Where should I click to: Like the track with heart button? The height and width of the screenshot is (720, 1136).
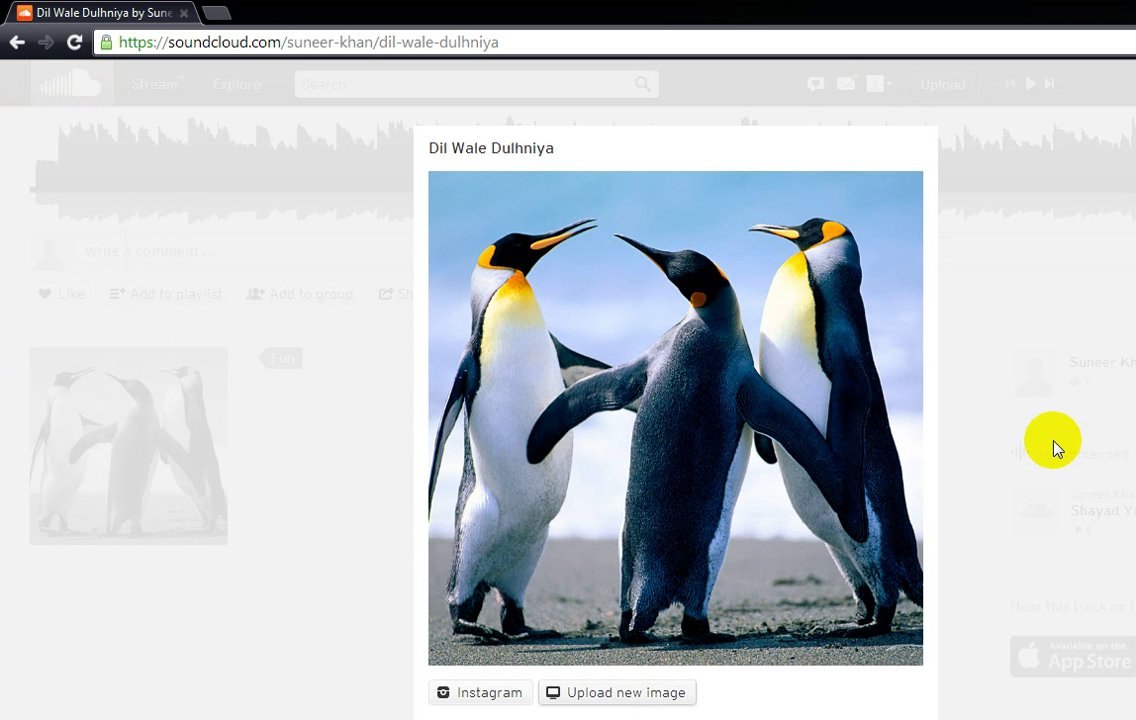(x=62, y=293)
